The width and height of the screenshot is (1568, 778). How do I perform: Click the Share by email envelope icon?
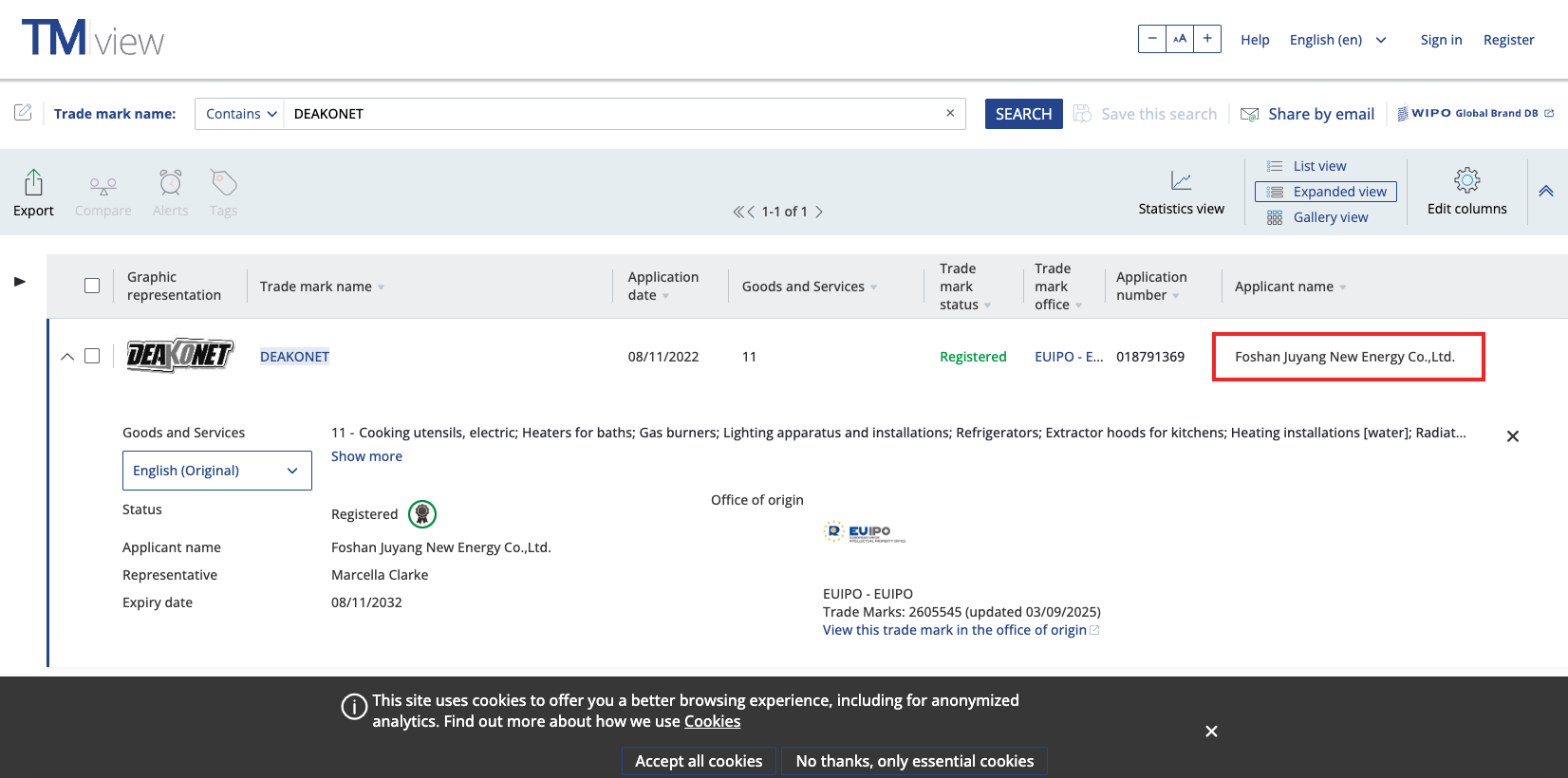click(x=1250, y=114)
